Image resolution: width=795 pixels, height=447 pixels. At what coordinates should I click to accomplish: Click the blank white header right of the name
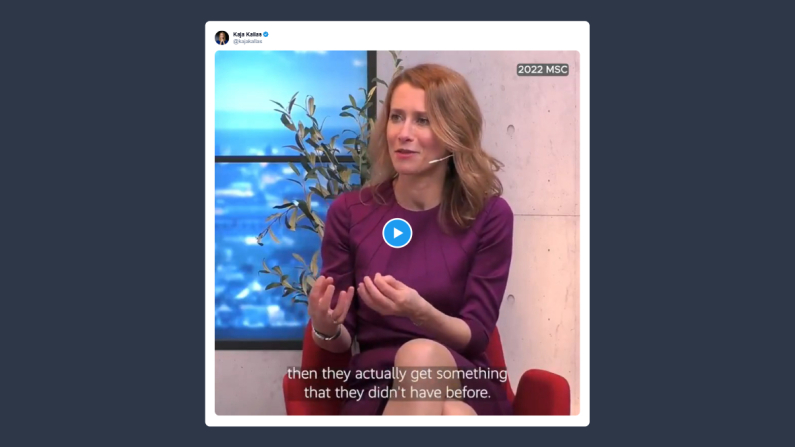pos(426,36)
